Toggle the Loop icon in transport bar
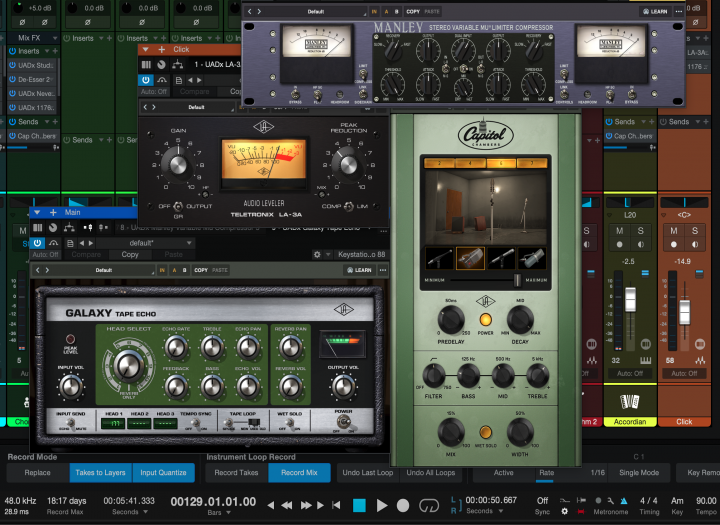720x525 pixels. click(x=430, y=506)
